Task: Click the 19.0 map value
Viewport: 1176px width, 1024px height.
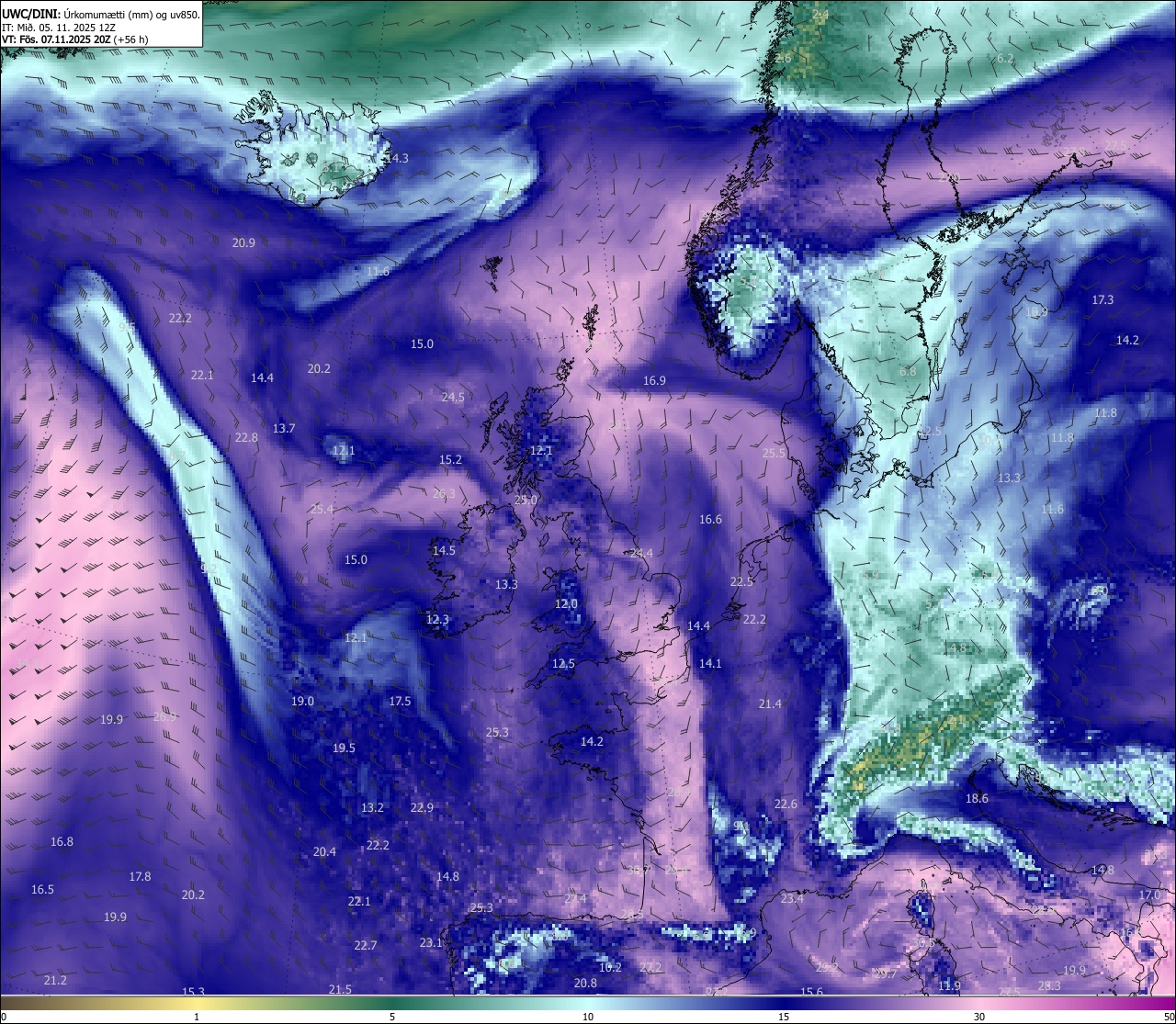Action: [x=302, y=701]
